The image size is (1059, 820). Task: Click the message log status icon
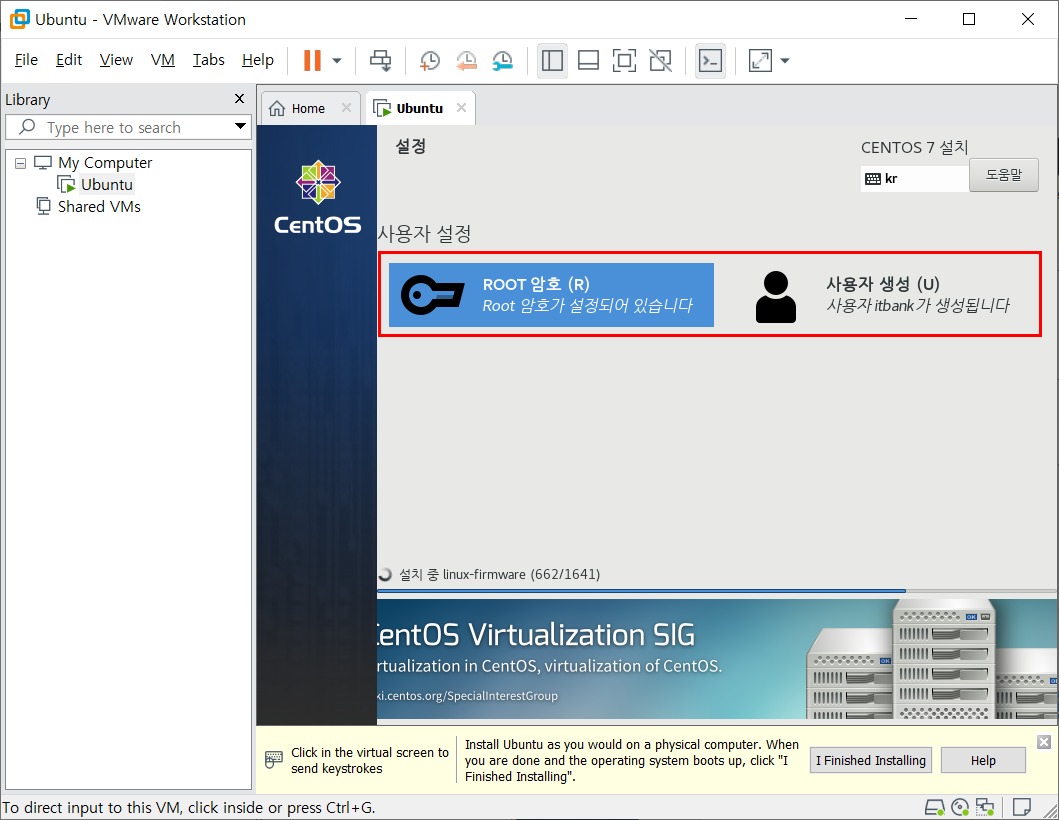[x=1022, y=807]
